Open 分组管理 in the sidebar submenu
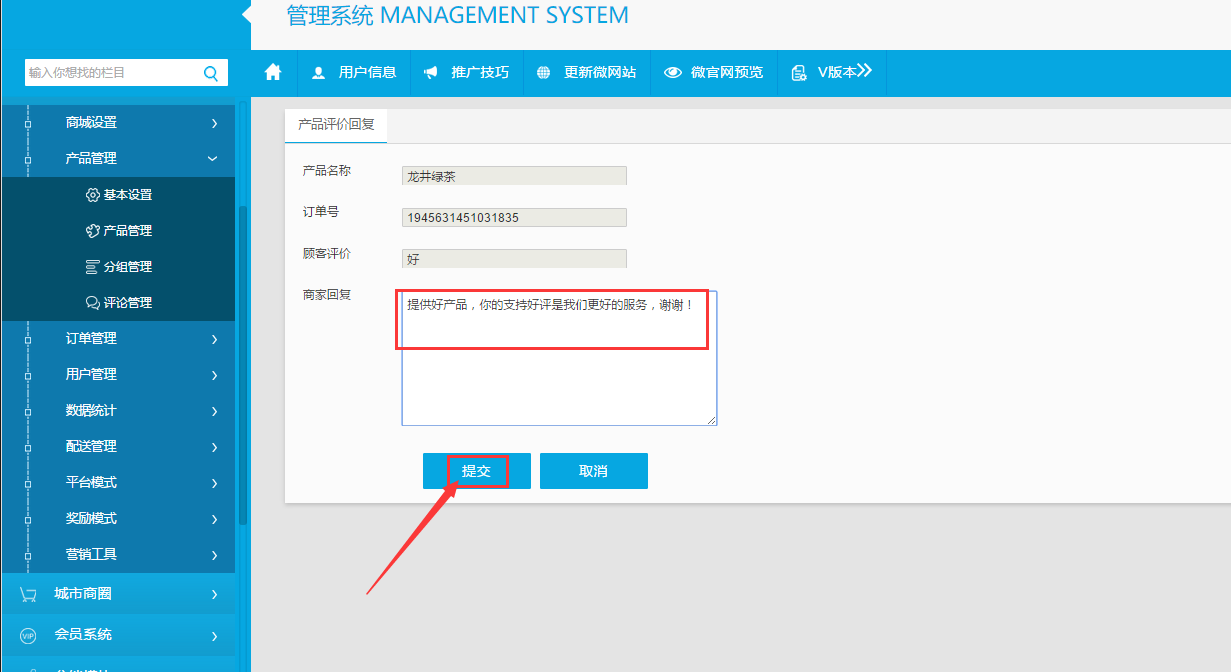This screenshot has height=672, width=1231. coord(127,267)
